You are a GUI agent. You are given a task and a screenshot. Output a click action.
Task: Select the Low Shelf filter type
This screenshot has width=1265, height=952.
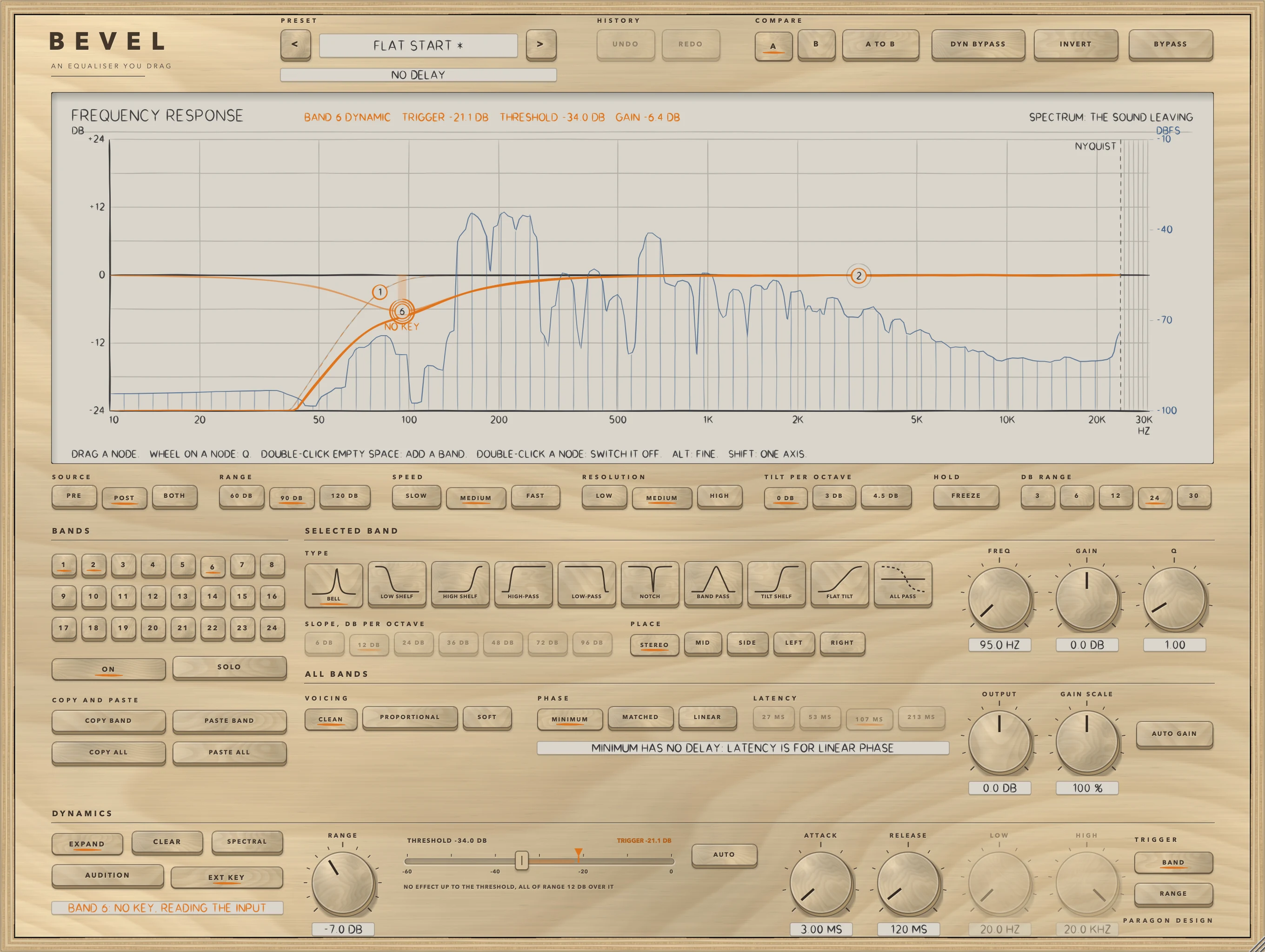[x=397, y=583]
